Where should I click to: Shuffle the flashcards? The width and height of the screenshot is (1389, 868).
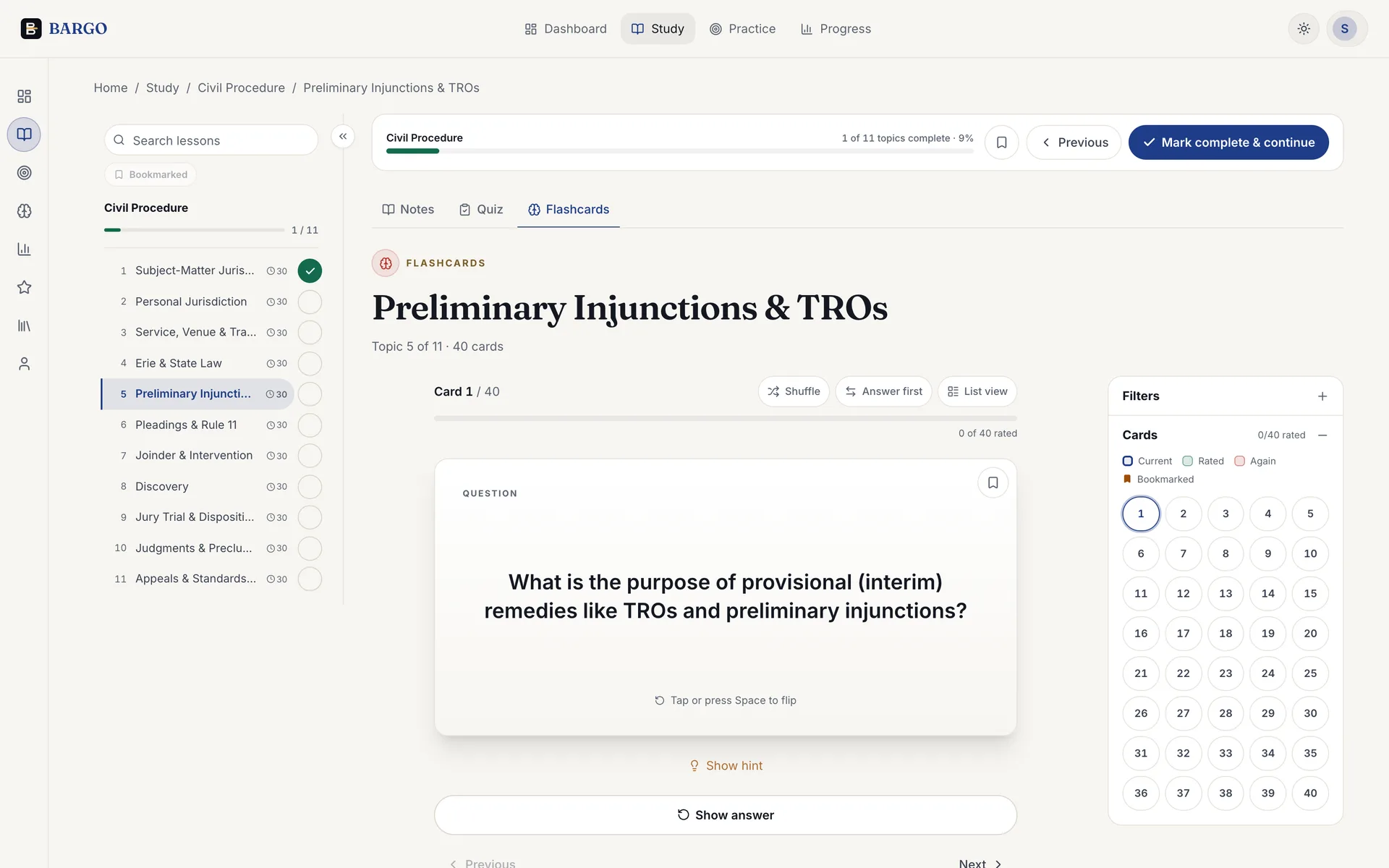pyautogui.click(x=794, y=391)
